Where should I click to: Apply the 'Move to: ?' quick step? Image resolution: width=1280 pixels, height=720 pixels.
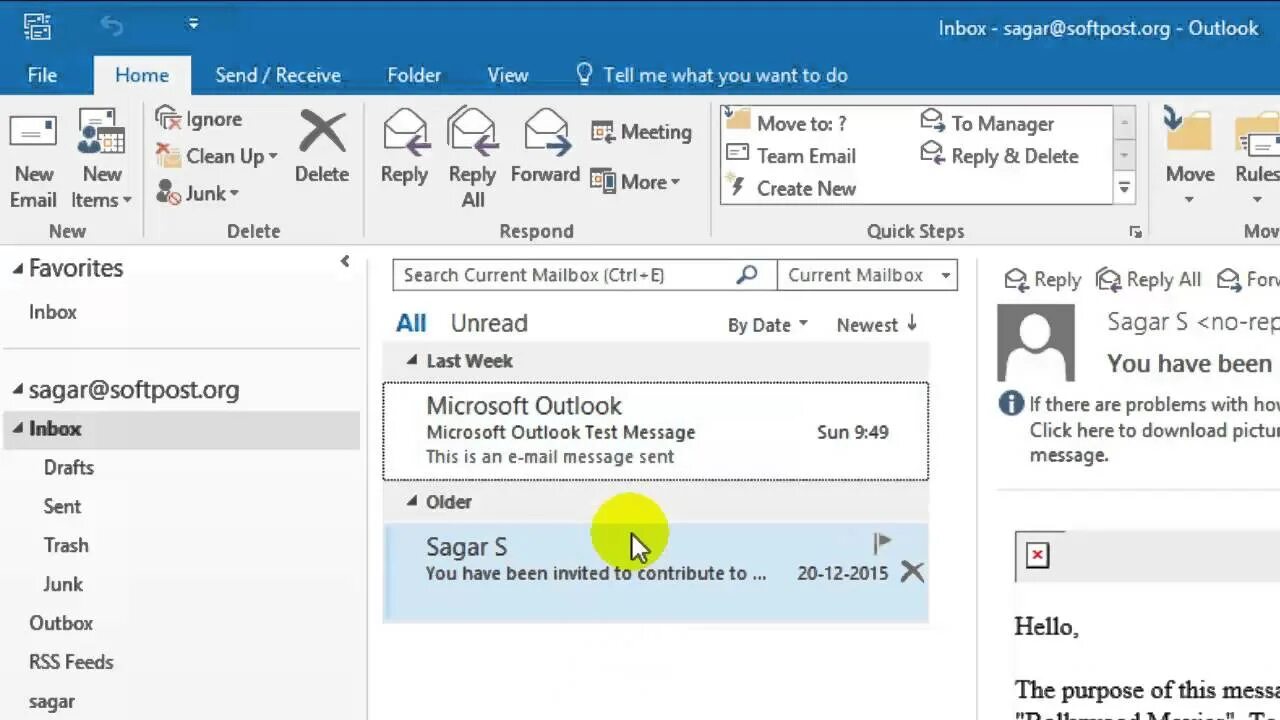787,123
